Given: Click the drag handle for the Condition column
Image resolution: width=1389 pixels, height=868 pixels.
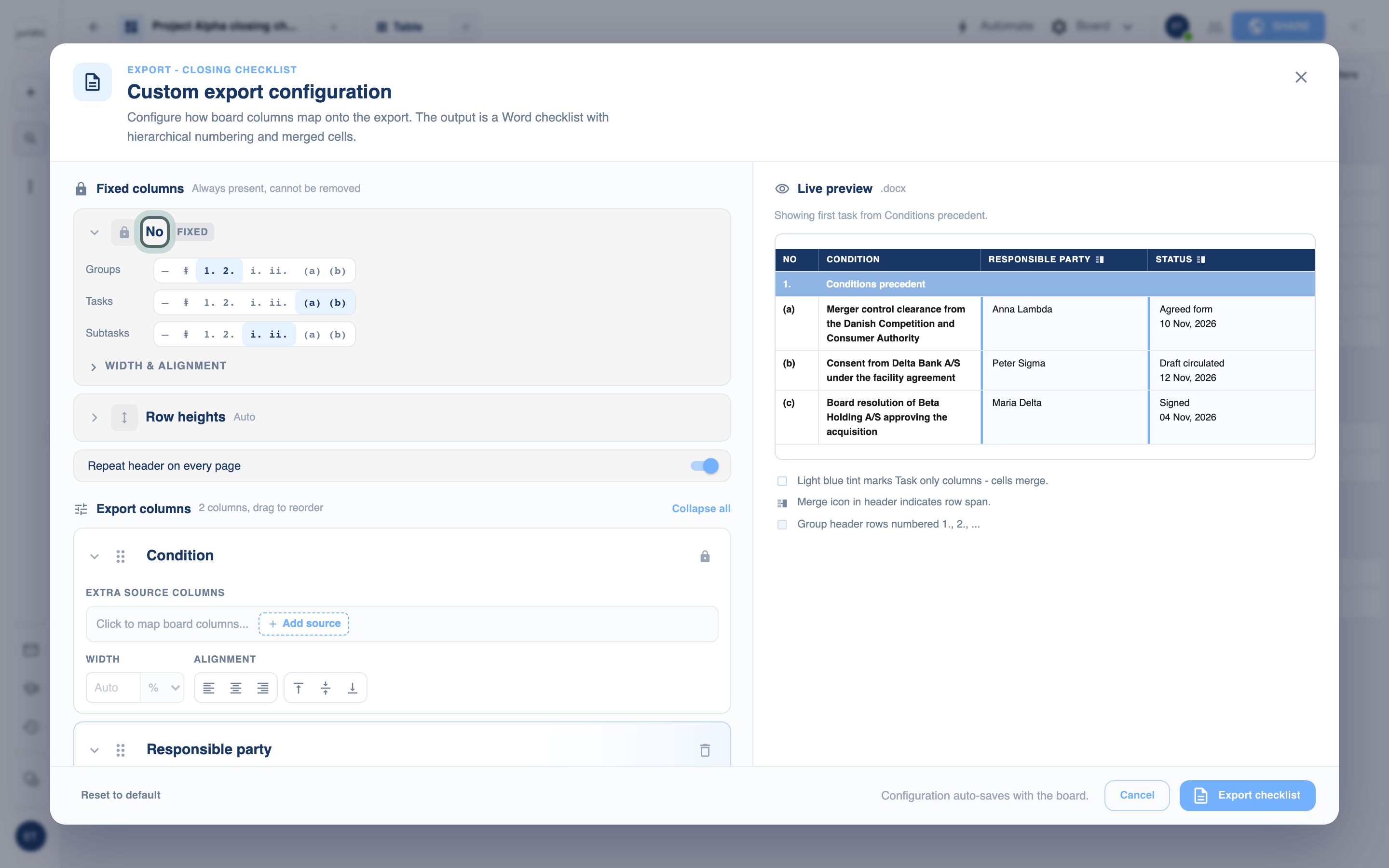Looking at the screenshot, I should [x=121, y=556].
